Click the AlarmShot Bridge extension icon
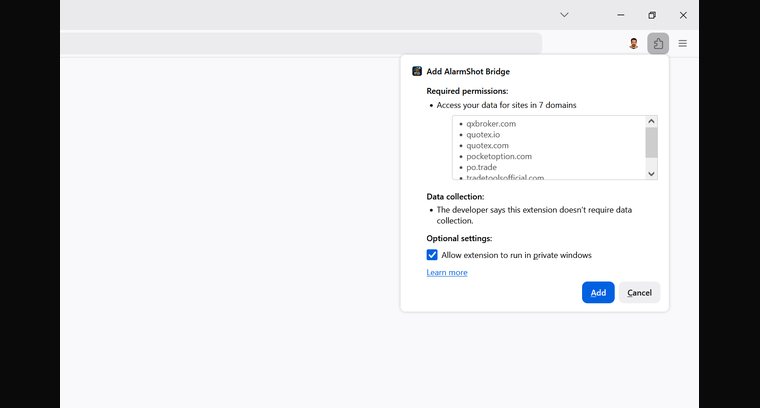 417,71
